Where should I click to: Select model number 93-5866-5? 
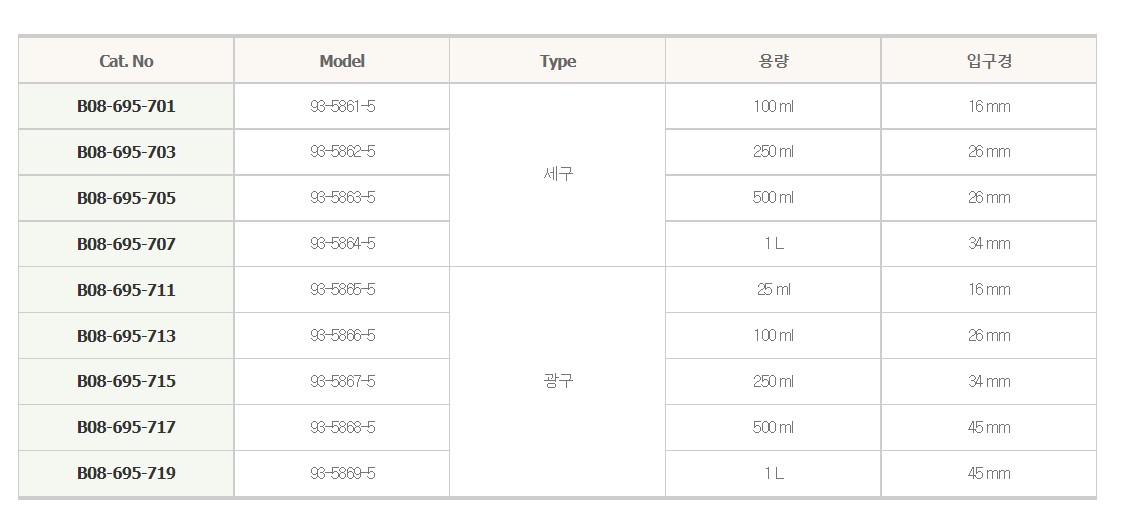342,336
